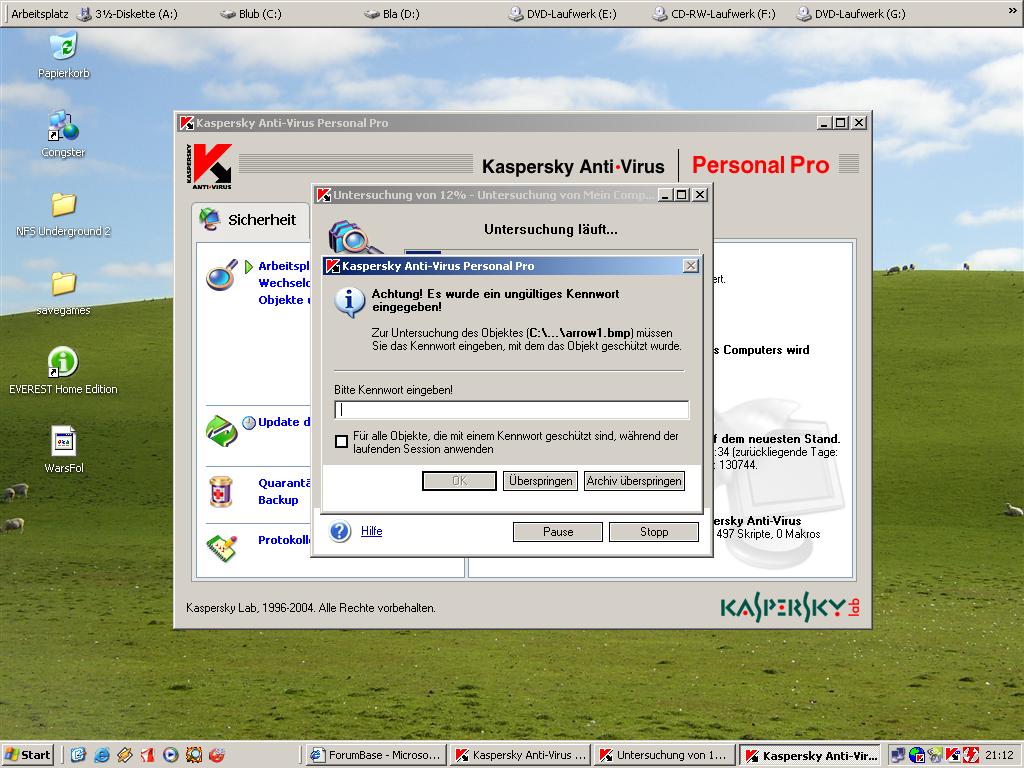The image size is (1024, 768).
Task: Click the Update green arrows icon
Action: (x=222, y=431)
